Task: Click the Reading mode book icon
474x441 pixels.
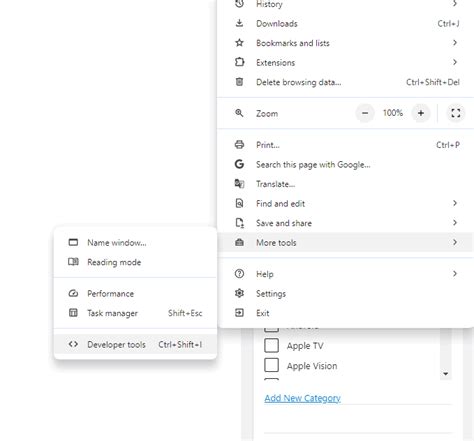Action: point(73,262)
